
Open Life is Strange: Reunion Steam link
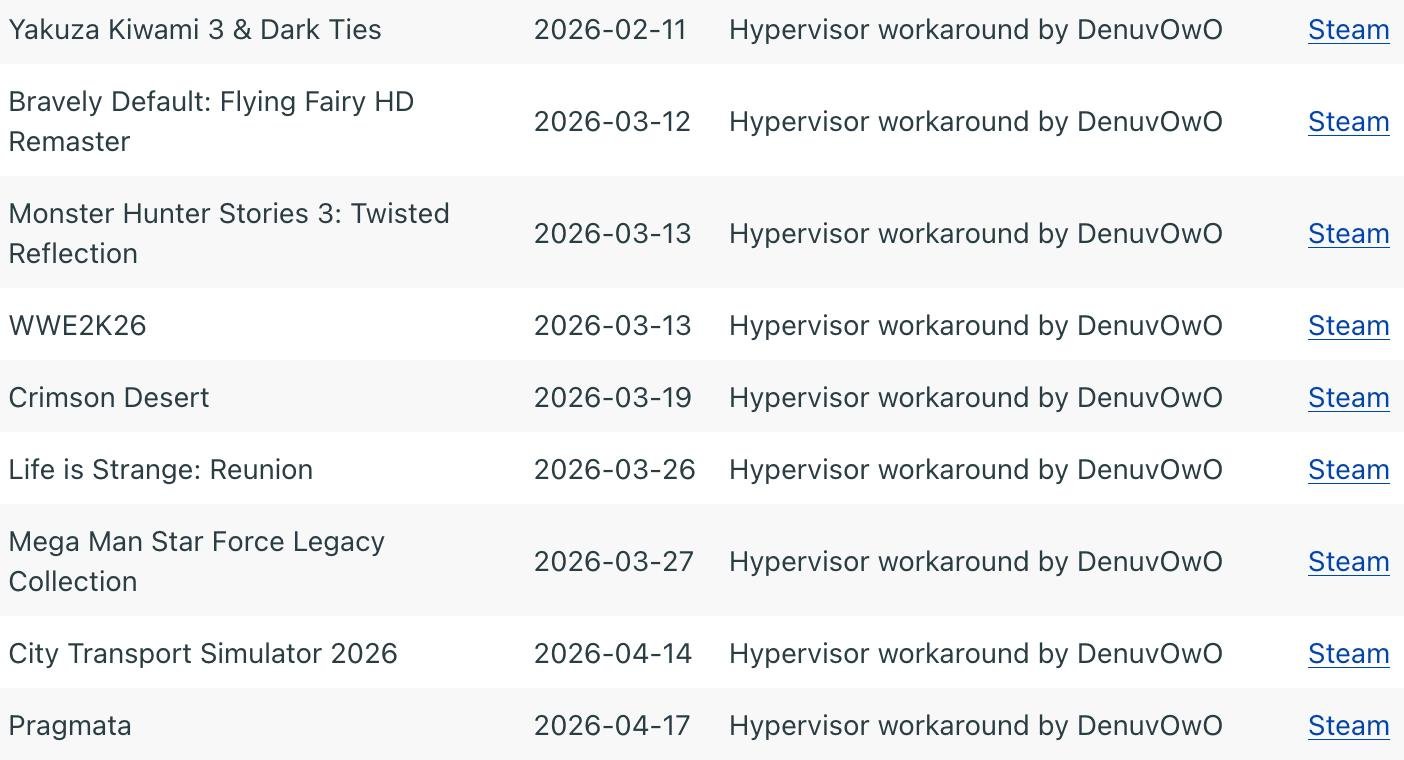coord(1348,470)
